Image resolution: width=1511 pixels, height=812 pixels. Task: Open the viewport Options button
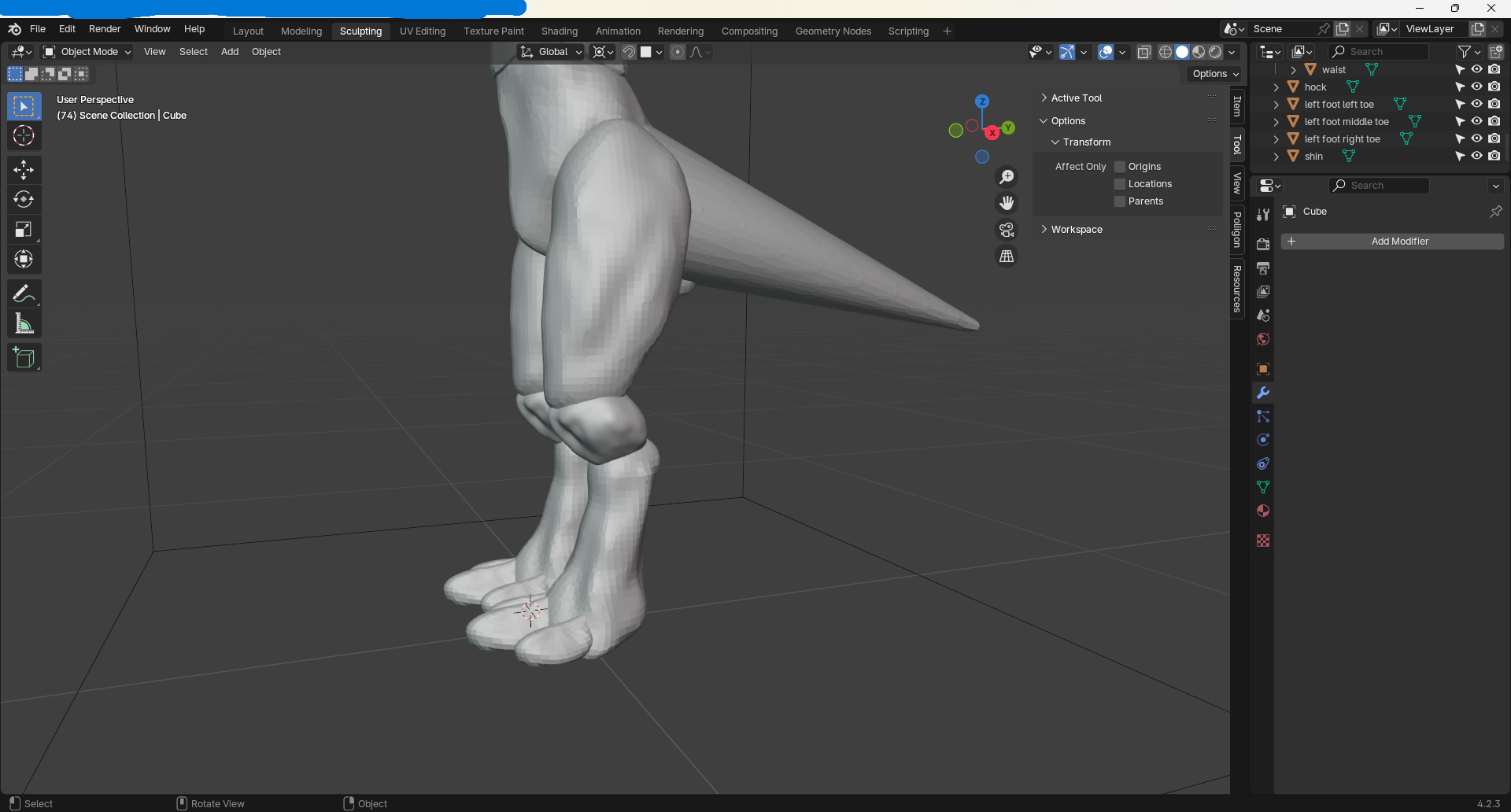coord(1215,74)
